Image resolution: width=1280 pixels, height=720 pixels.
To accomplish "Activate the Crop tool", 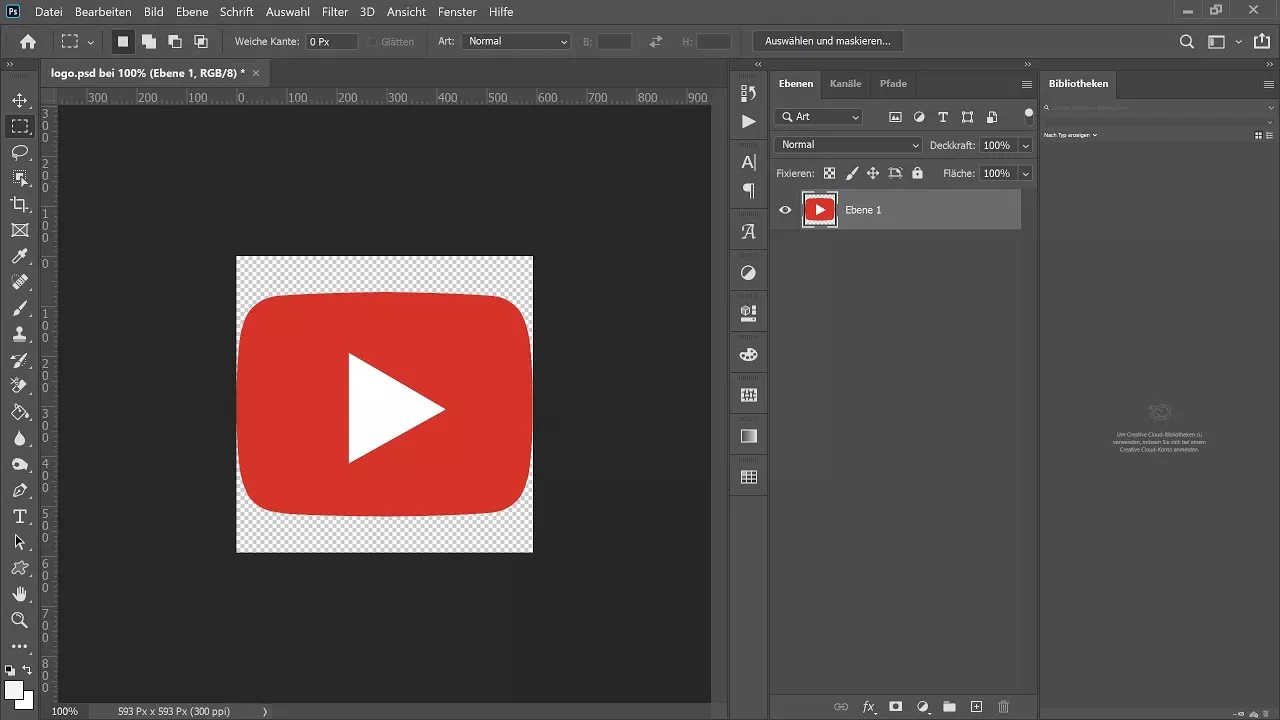I will [20, 204].
